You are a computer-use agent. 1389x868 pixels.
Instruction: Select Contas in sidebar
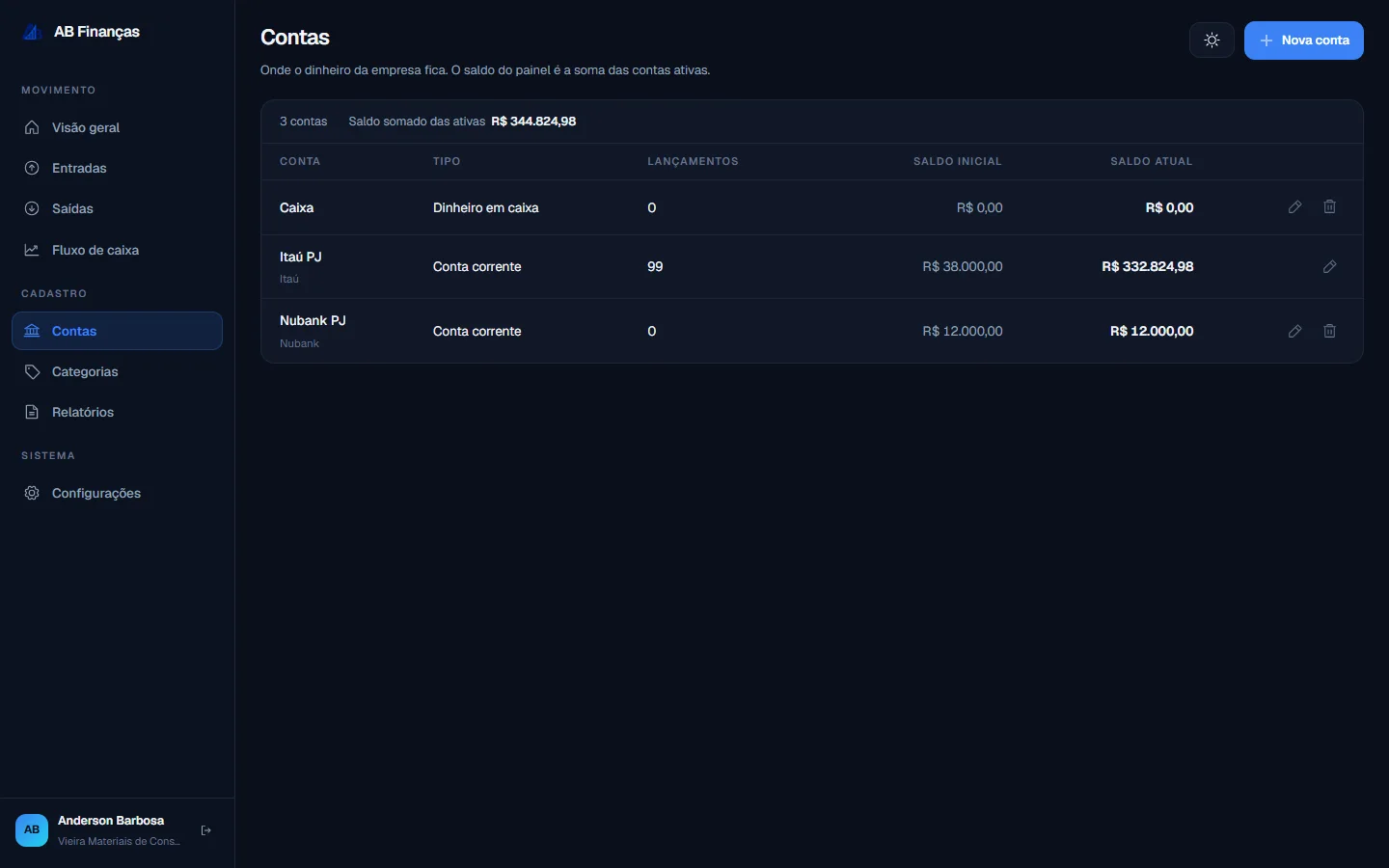(117, 331)
